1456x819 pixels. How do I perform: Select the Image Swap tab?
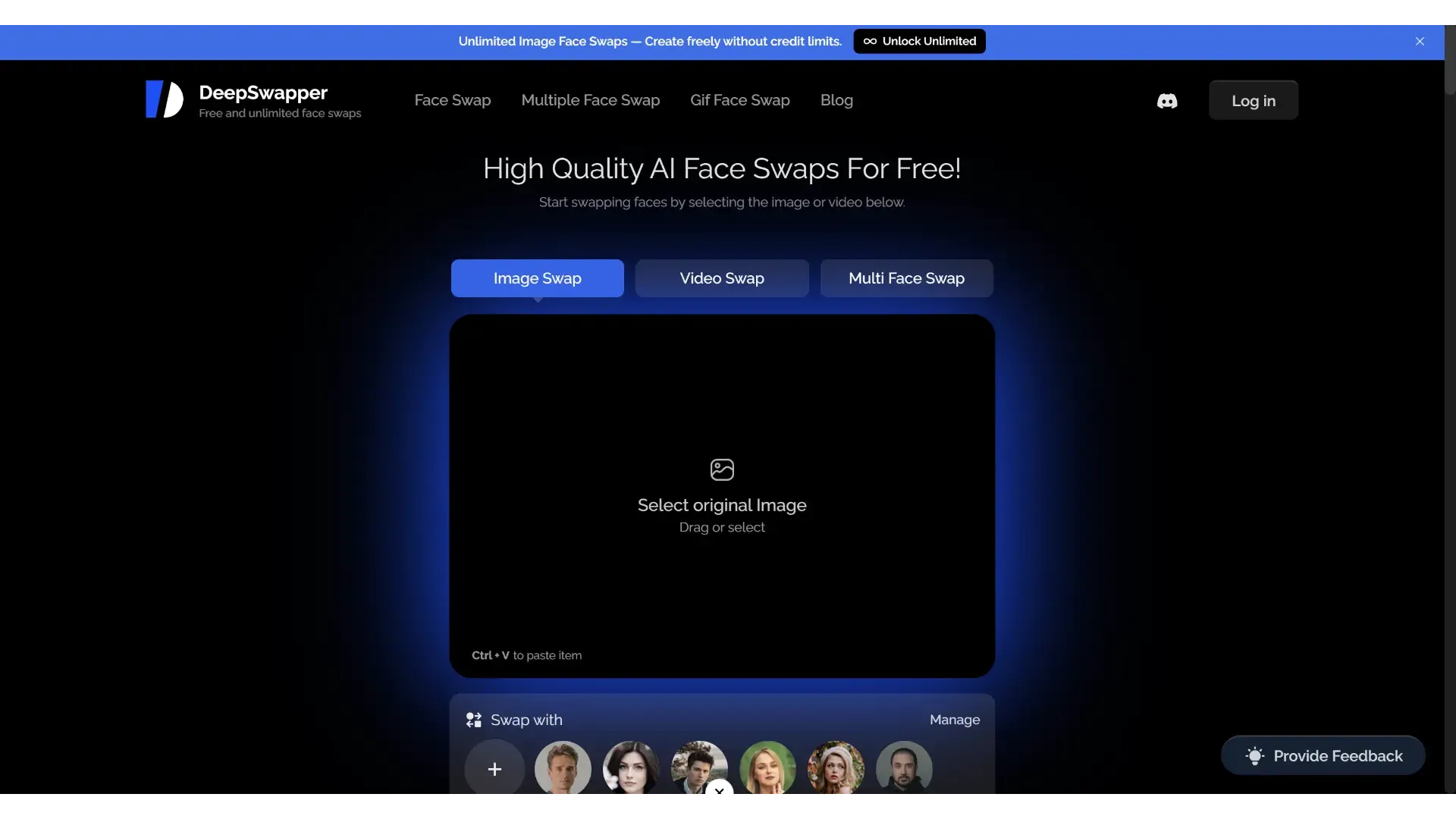(537, 278)
